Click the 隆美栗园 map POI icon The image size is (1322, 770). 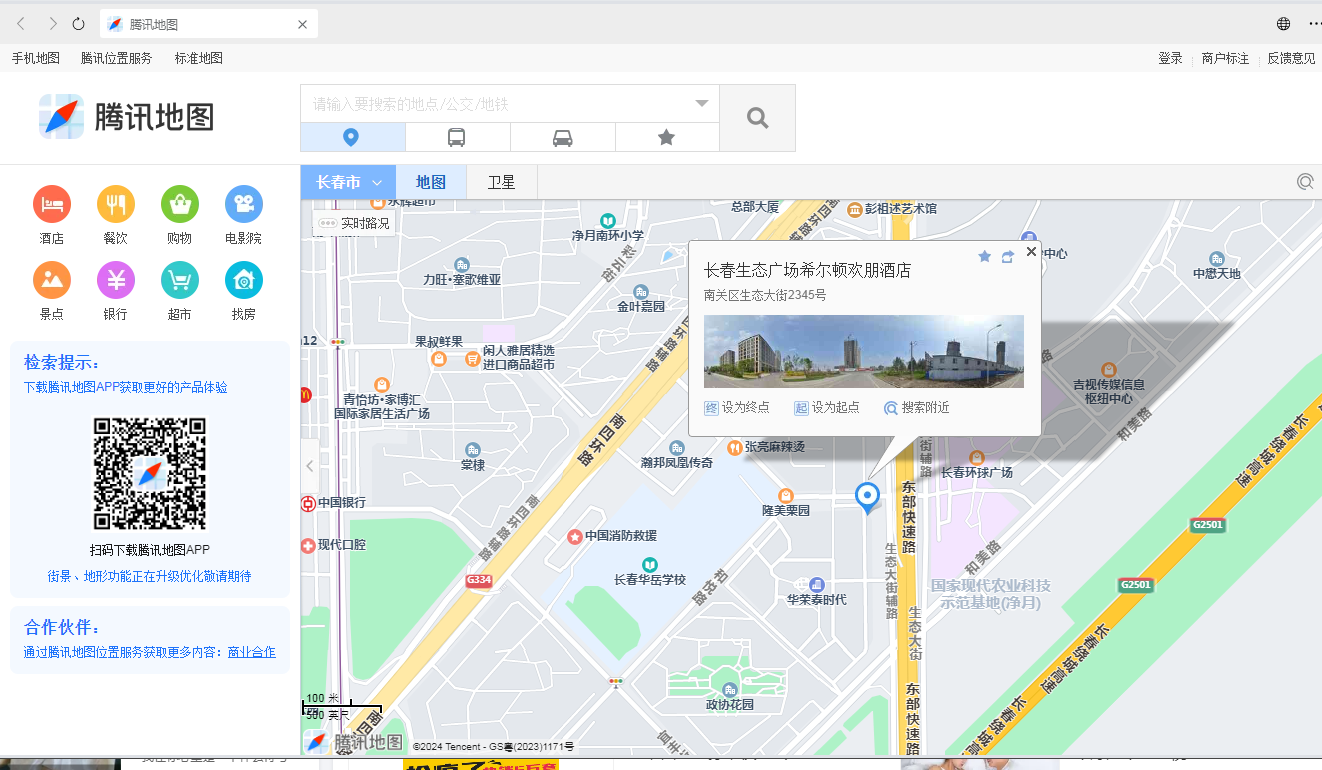(x=786, y=495)
